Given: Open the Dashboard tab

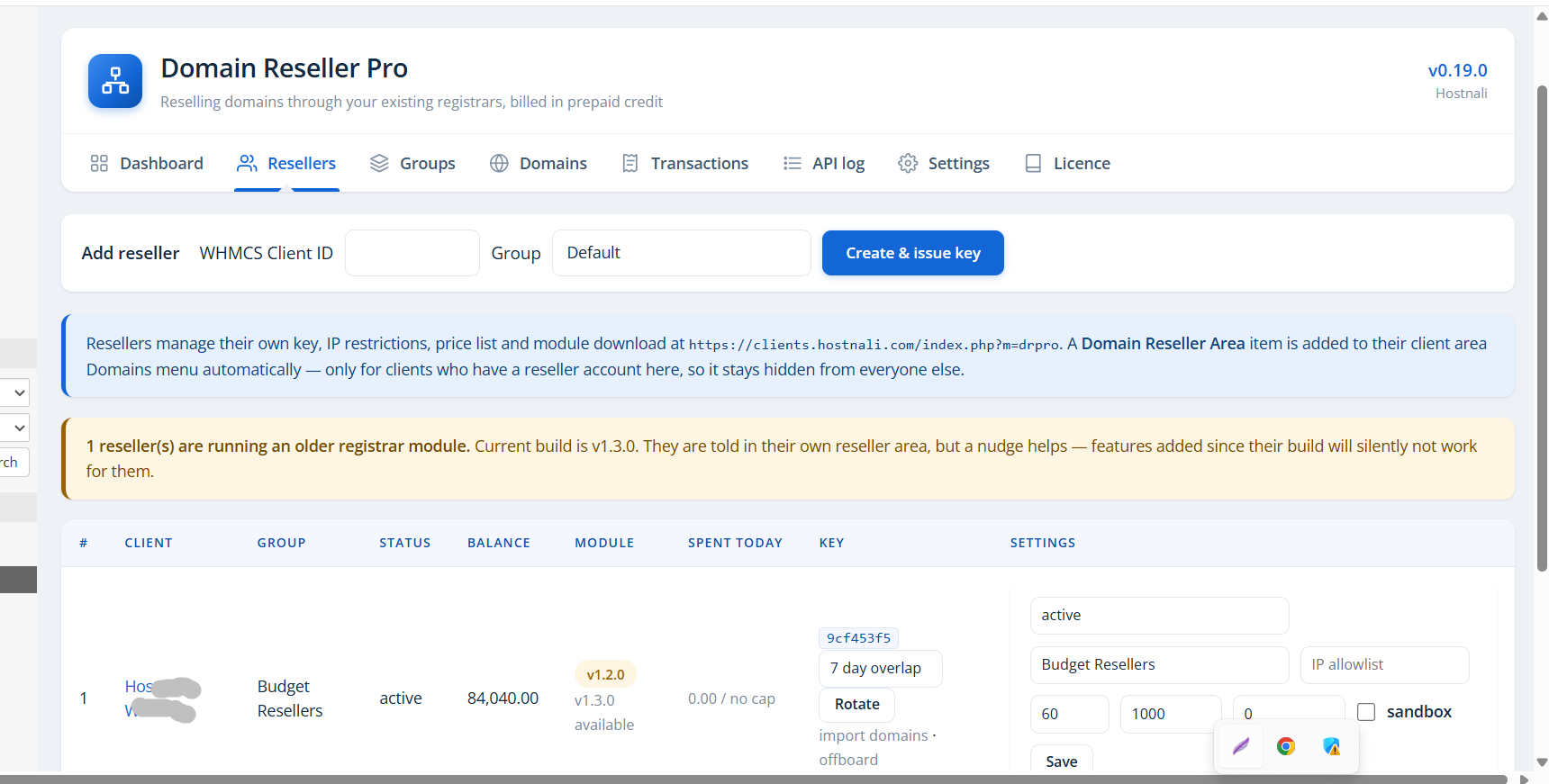Looking at the screenshot, I should (147, 163).
